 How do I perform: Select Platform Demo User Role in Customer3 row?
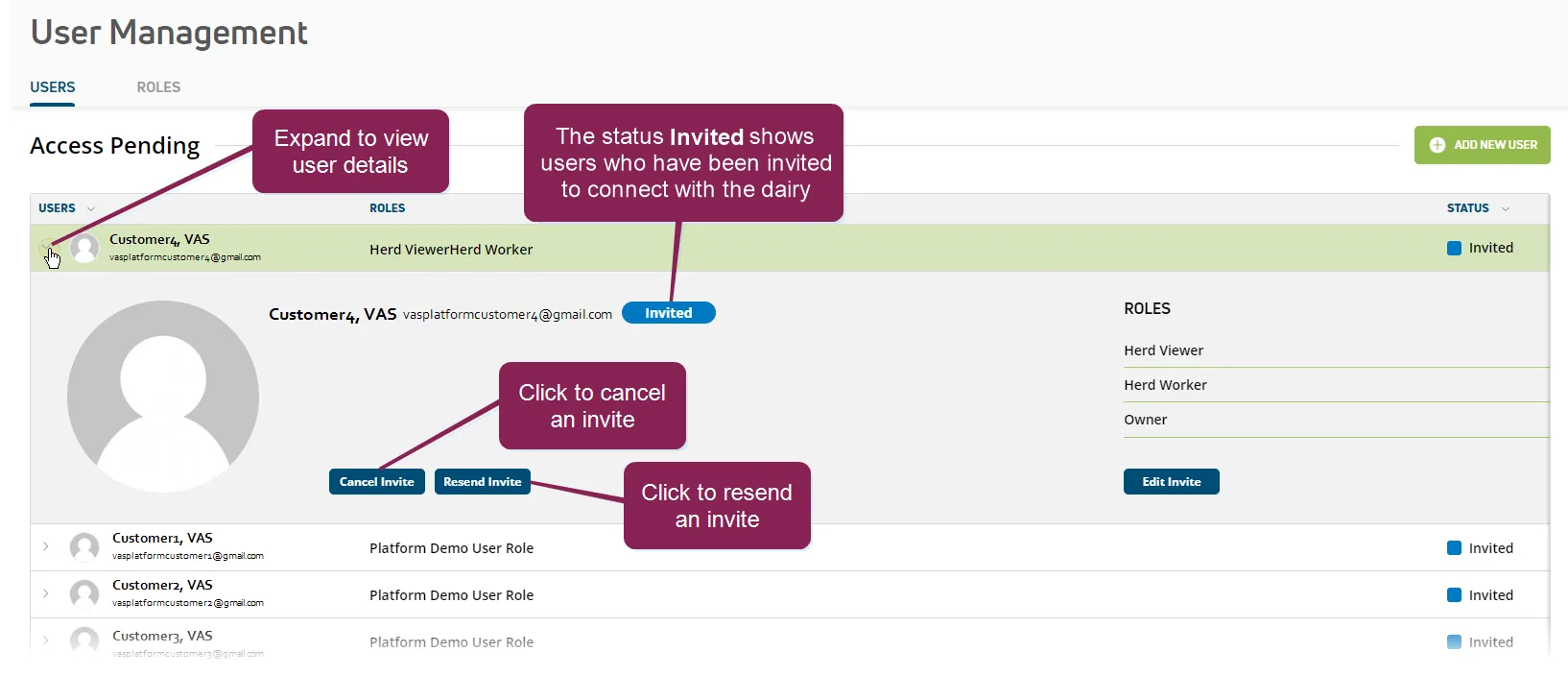tap(452, 642)
